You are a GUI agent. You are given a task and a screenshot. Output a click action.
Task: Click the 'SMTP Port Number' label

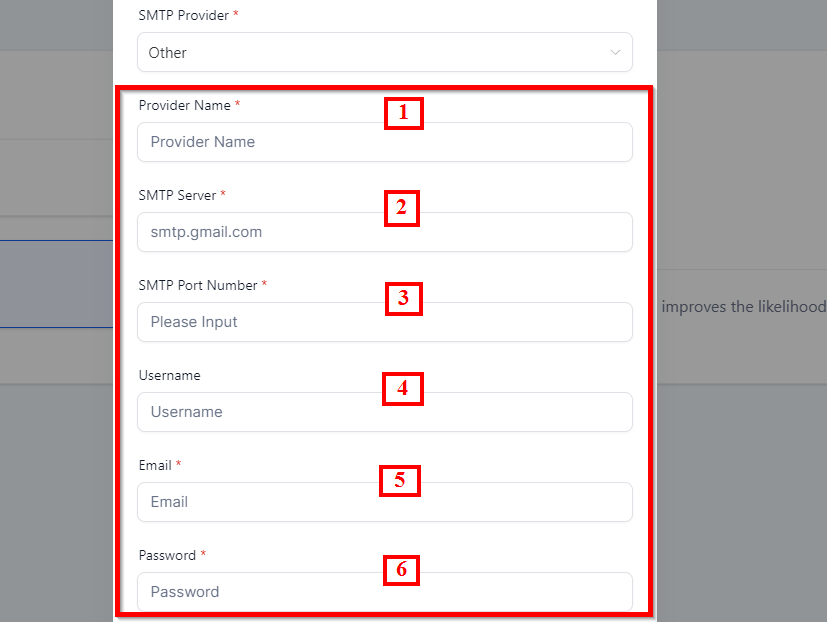[198, 285]
